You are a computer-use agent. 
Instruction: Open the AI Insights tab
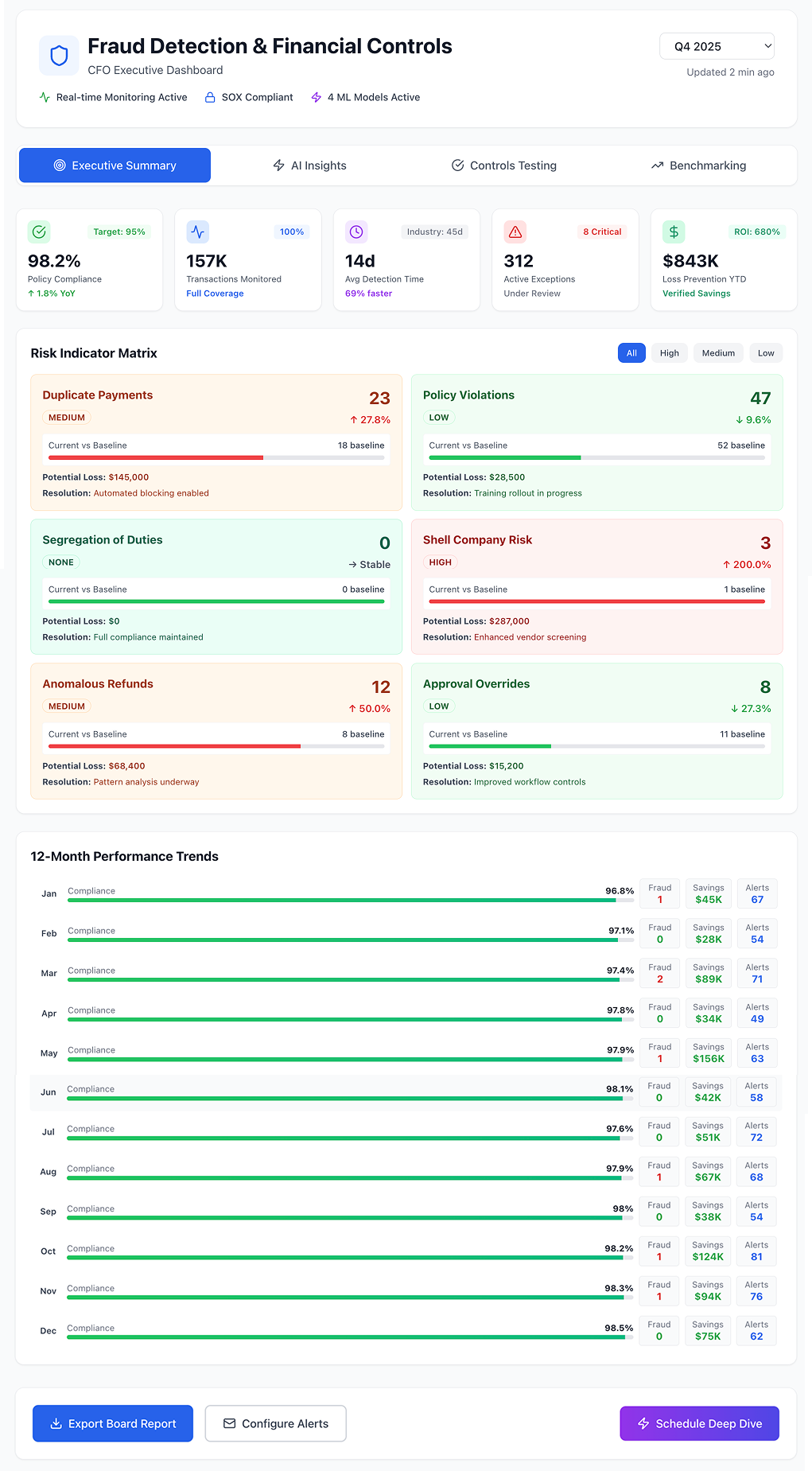pyautogui.click(x=309, y=165)
